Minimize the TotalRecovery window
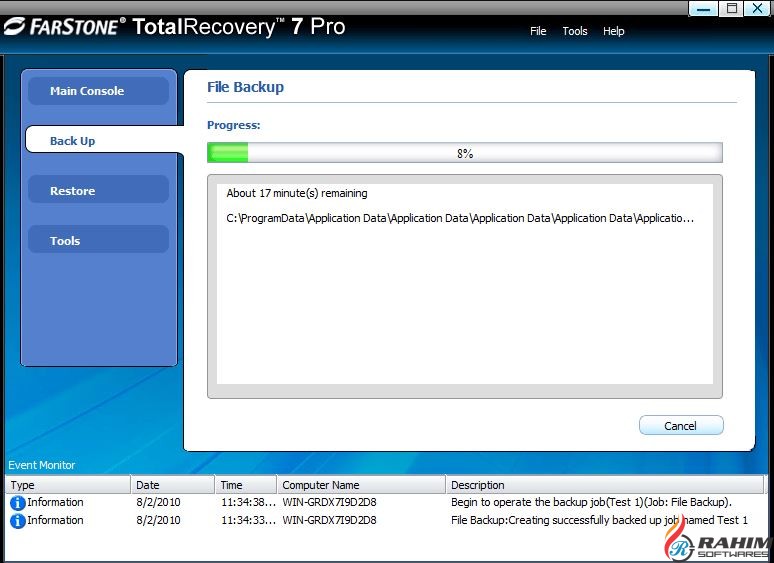 (703, 8)
